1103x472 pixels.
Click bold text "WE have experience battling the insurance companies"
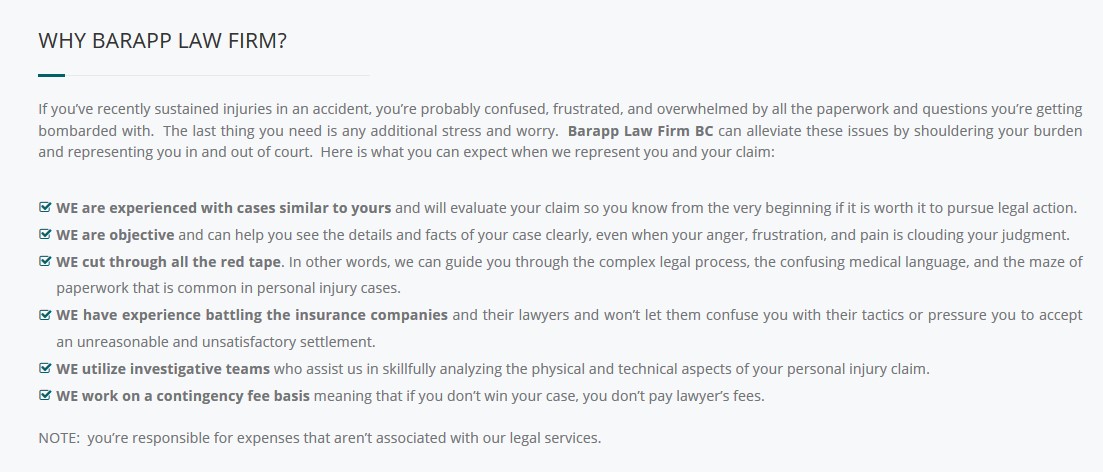252,315
